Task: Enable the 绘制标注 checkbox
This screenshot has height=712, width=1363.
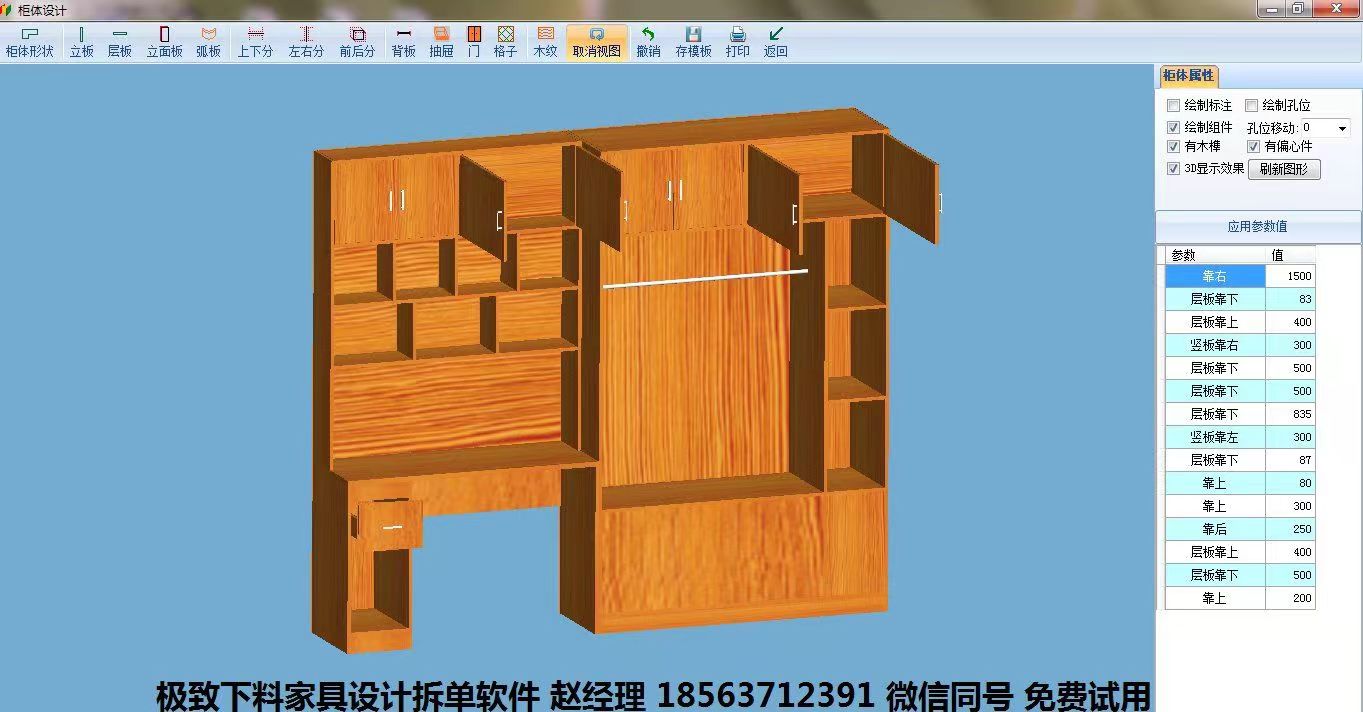Action: pos(1174,105)
